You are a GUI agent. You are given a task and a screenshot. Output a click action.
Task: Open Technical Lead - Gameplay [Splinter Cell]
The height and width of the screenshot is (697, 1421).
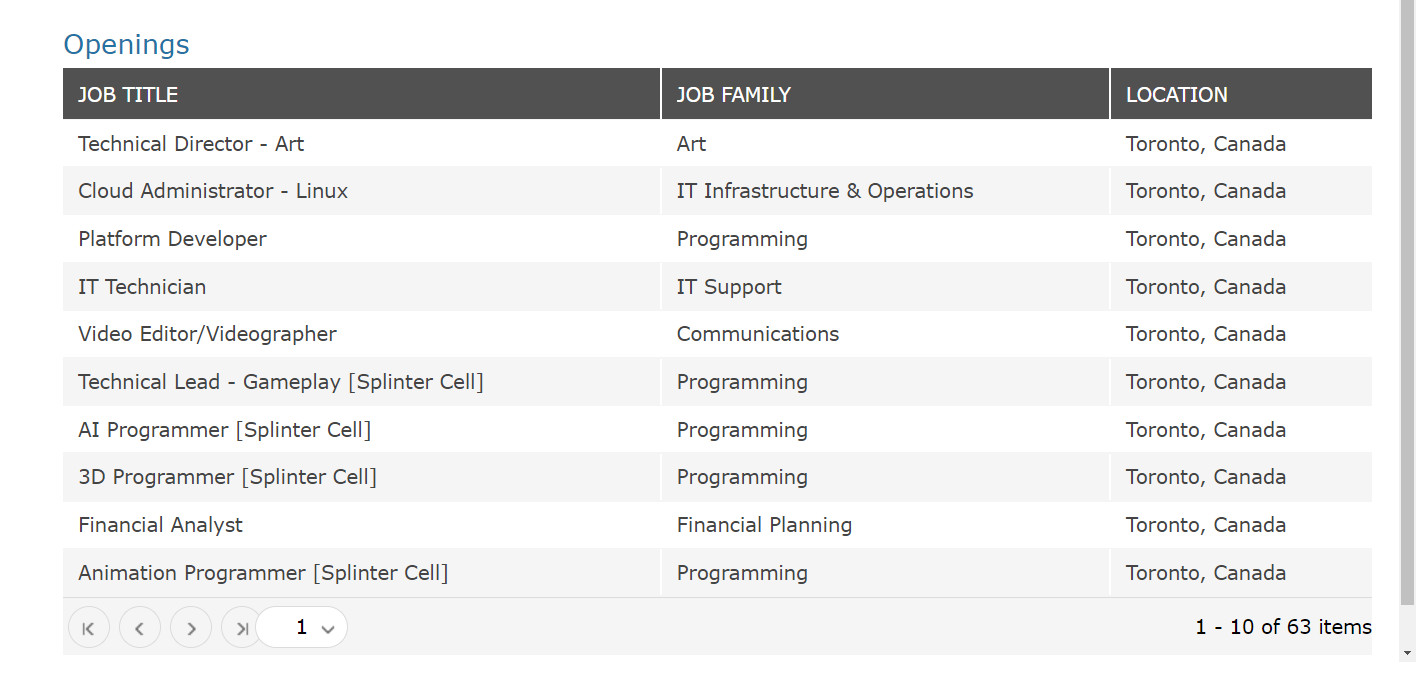[x=281, y=382]
